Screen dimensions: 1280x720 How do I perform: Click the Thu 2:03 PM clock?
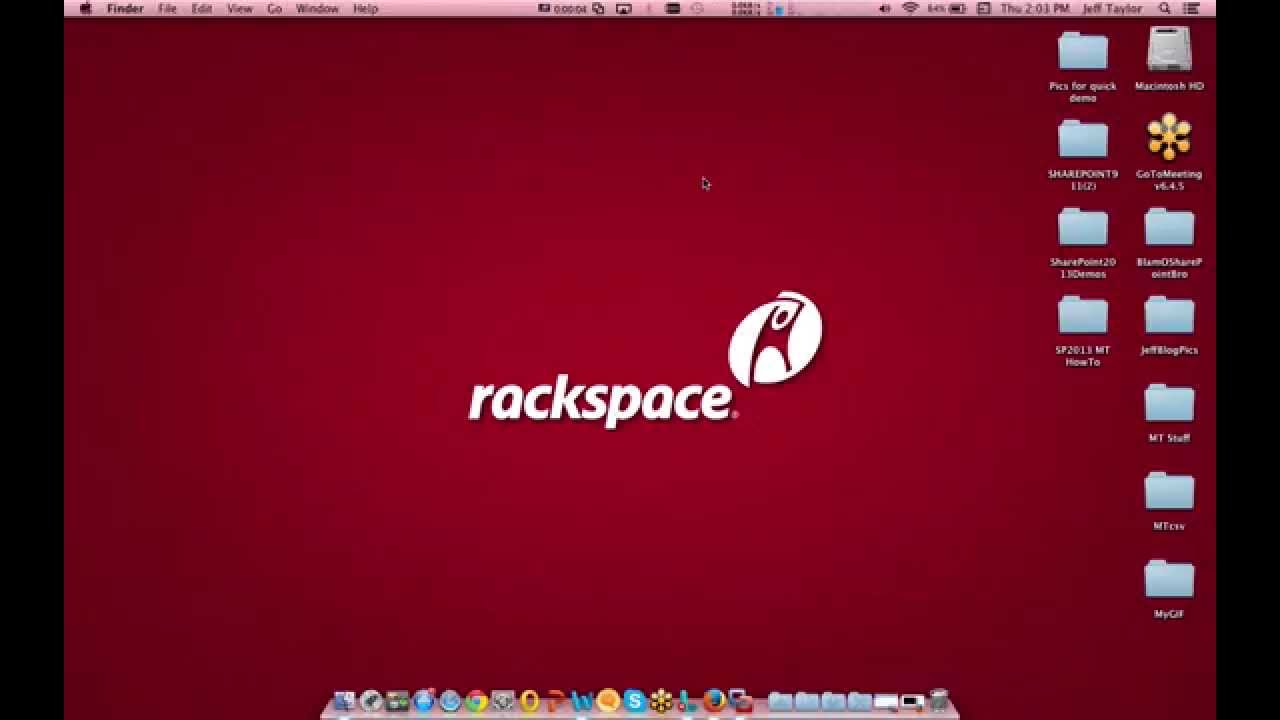click(1034, 8)
